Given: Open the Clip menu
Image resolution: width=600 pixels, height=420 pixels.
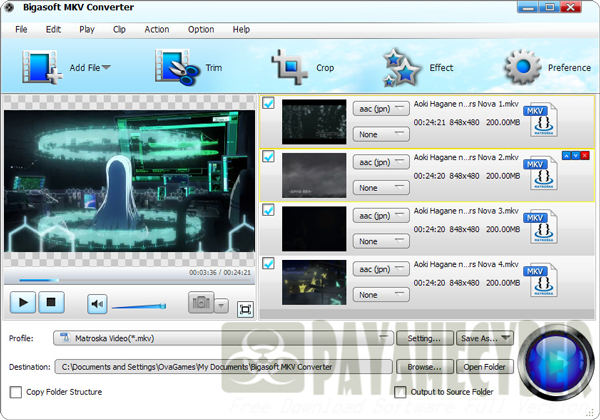Looking at the screenshot, I should coord(119,29).
